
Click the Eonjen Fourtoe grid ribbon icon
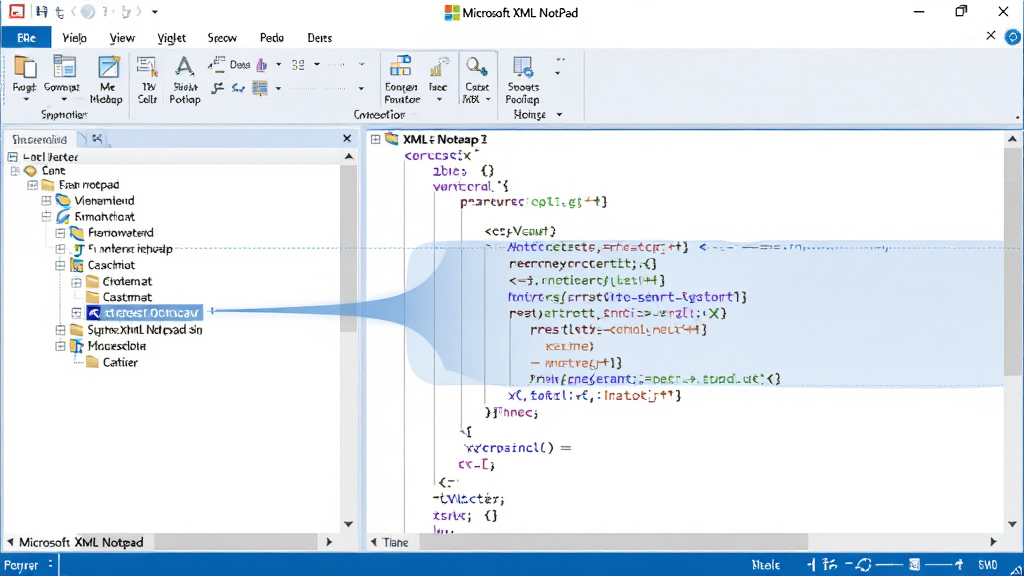click(x=400, y=67)
